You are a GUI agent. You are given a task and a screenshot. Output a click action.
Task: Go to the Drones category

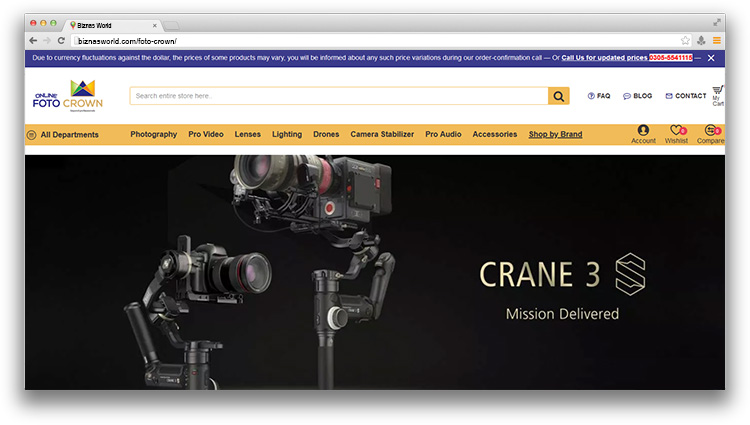[326, 134]
